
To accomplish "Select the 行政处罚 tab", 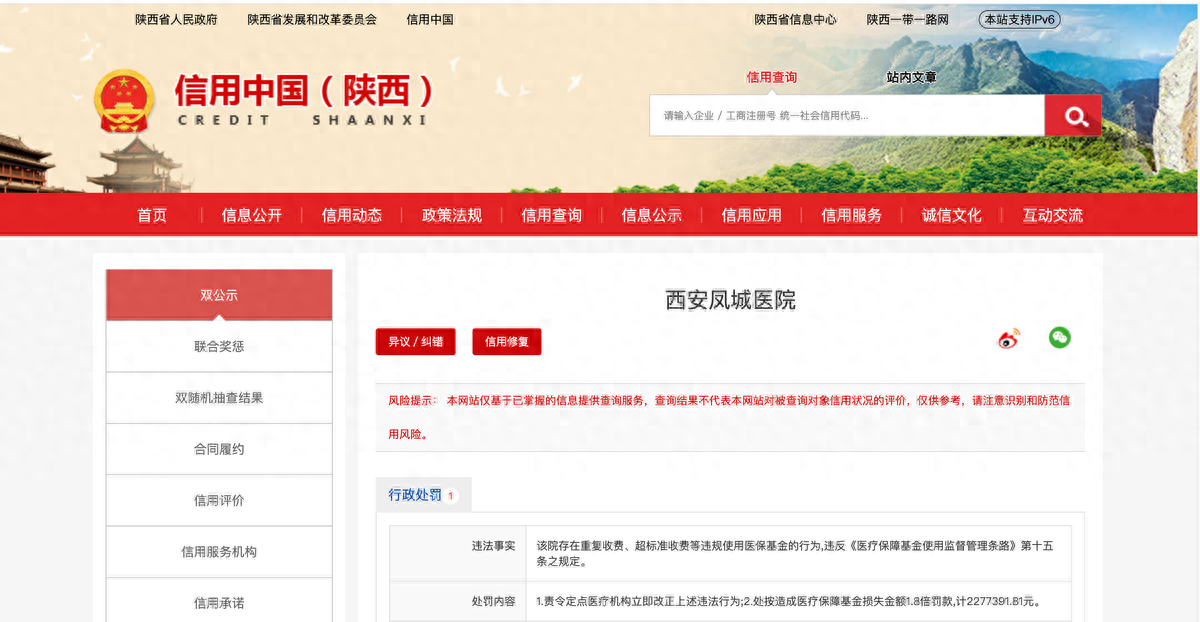I will tap(423, 495).
